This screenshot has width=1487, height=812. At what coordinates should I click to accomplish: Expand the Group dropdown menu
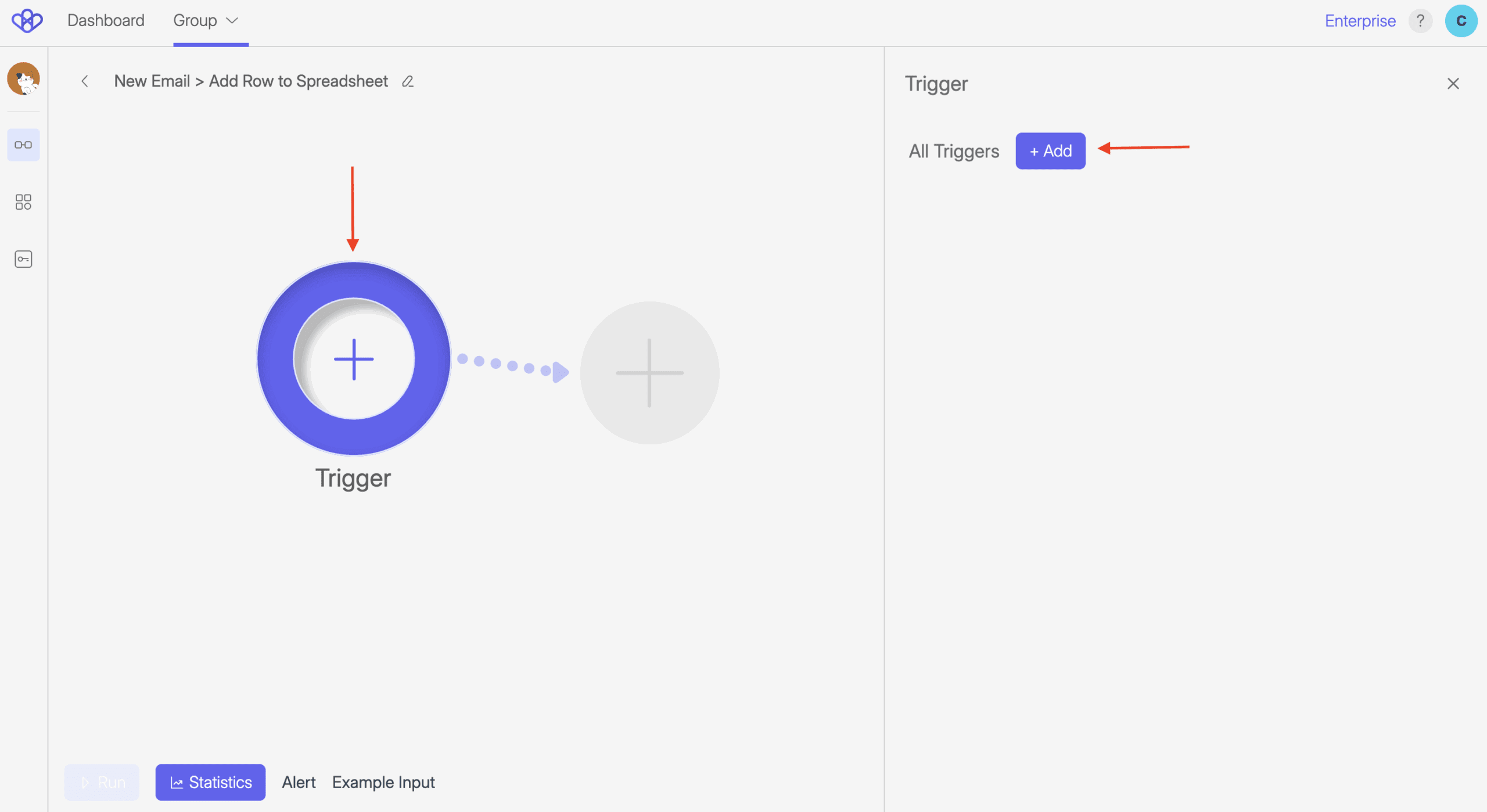pyautogui.click(x=206, y=21)
